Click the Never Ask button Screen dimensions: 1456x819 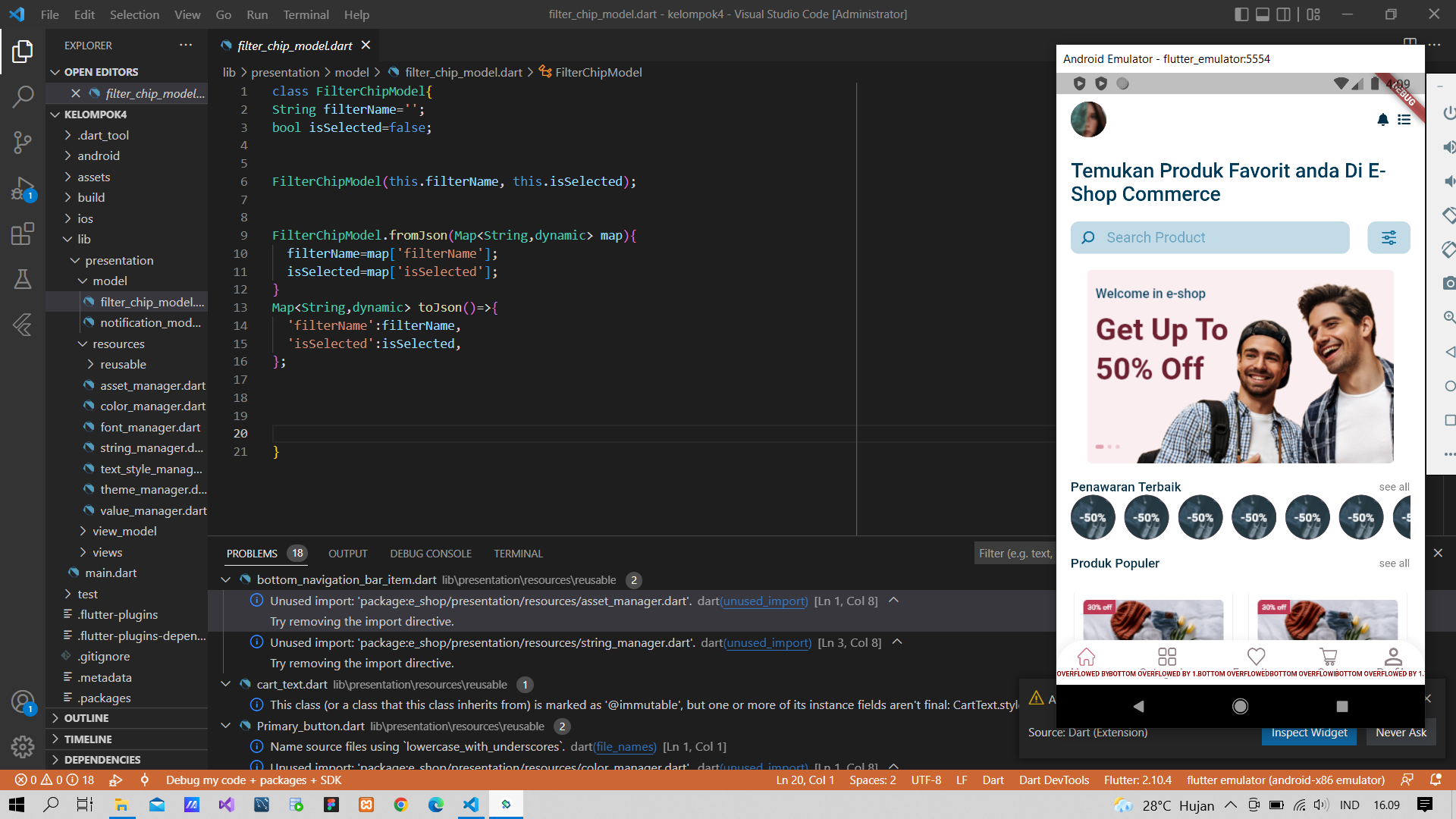click(1401, 733)
